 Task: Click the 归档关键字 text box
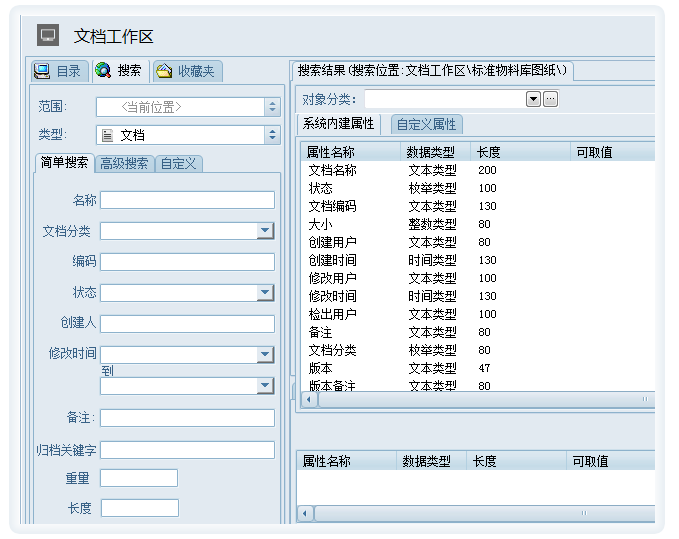point(187,450)
